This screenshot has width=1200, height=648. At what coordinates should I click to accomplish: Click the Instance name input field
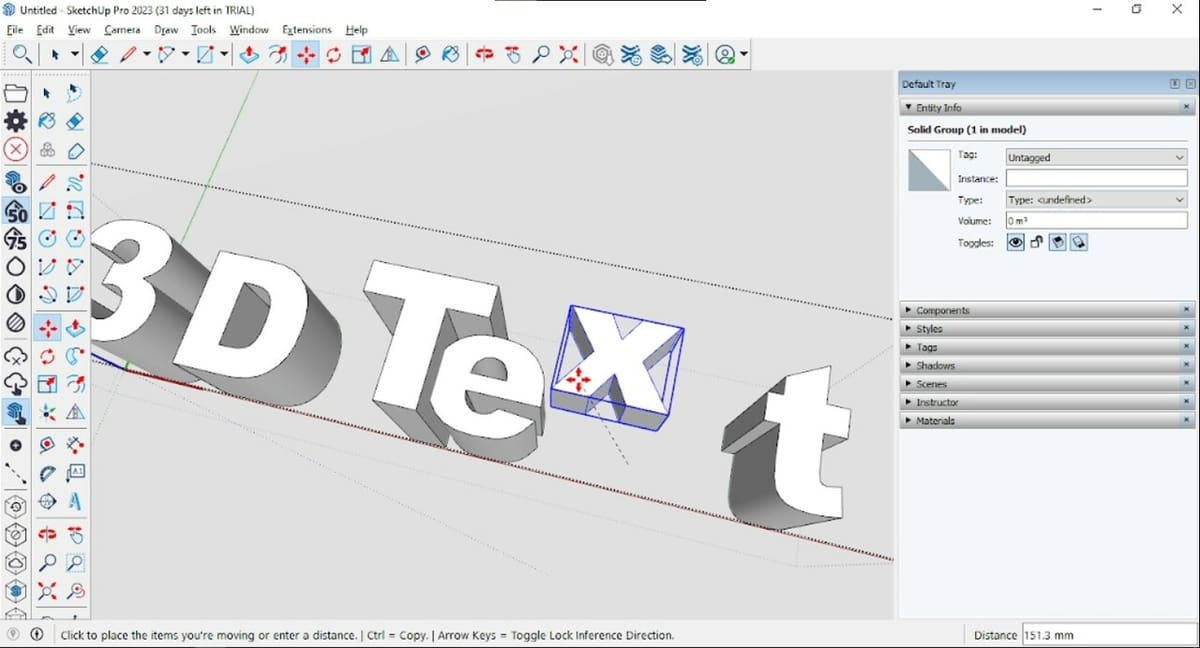1096,178
